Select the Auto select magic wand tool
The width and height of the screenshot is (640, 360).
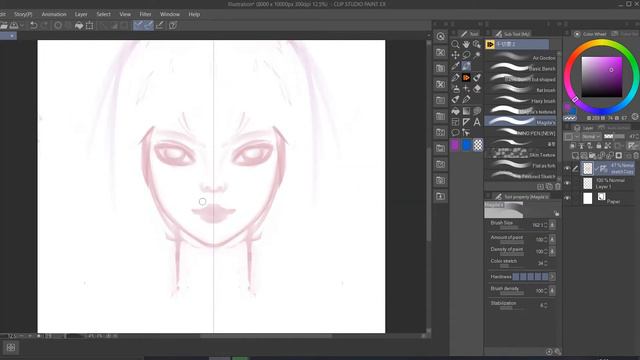point(477,55)
